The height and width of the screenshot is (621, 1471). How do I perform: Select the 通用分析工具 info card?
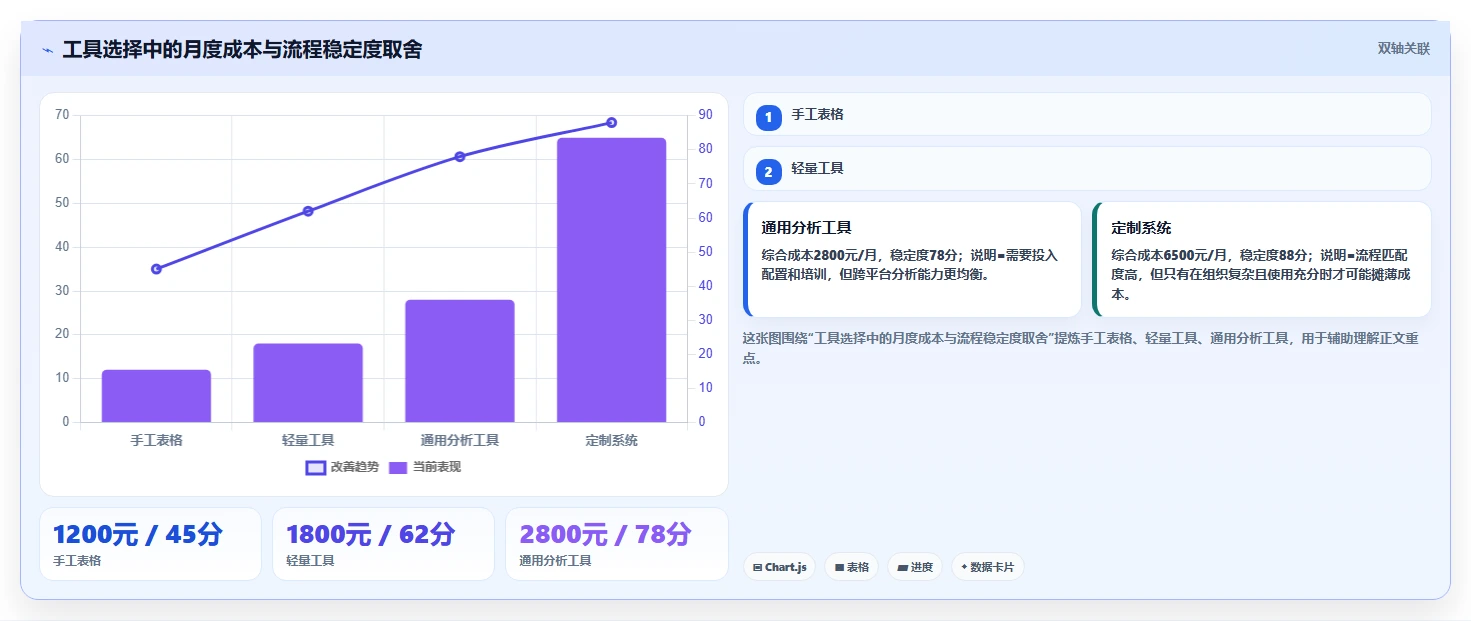click(x=912, y=259)
